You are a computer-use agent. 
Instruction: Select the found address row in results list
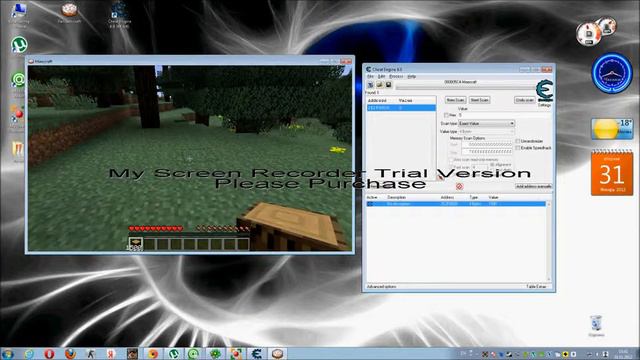pyautogui.click(x=401, y=108)
